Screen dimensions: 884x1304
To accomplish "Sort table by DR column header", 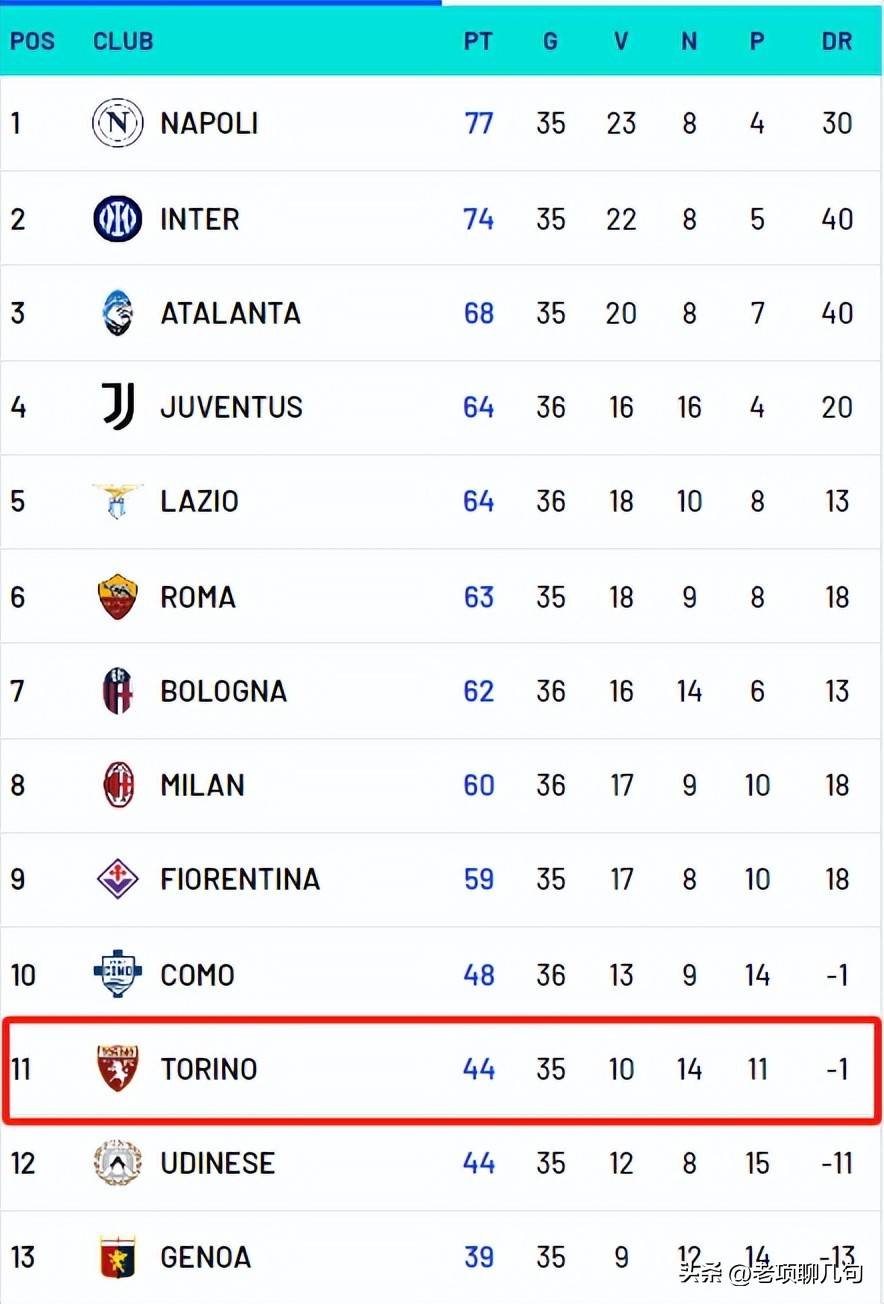I will point(837,41).
